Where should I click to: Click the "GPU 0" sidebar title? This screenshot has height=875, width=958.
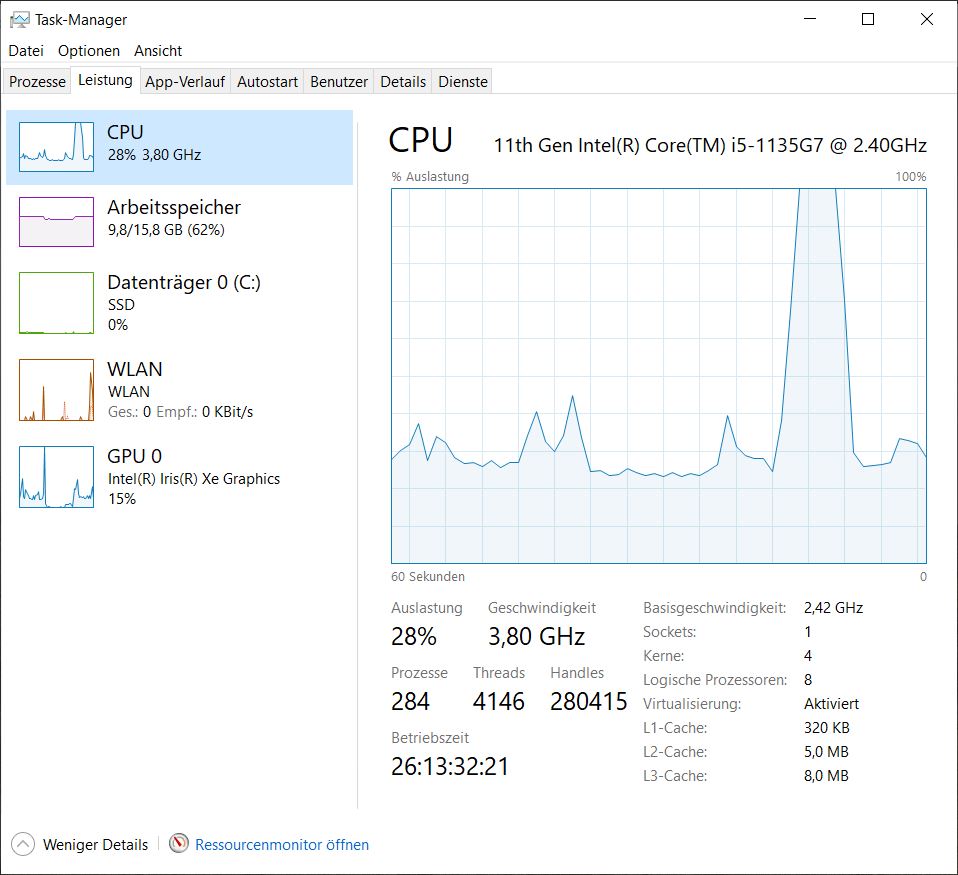tap(134, 456)
